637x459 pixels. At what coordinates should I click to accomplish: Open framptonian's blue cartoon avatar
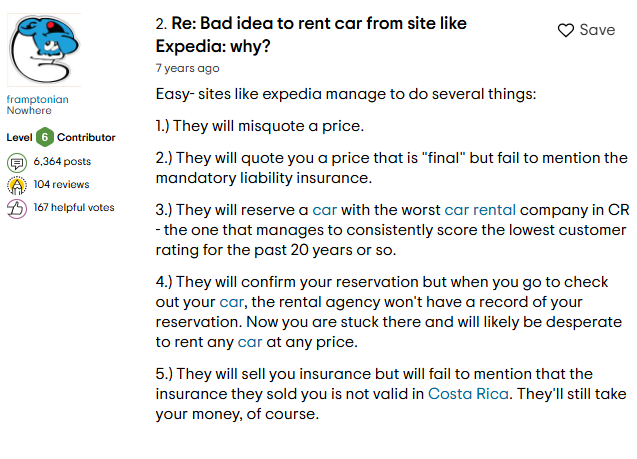pos(44,50)
